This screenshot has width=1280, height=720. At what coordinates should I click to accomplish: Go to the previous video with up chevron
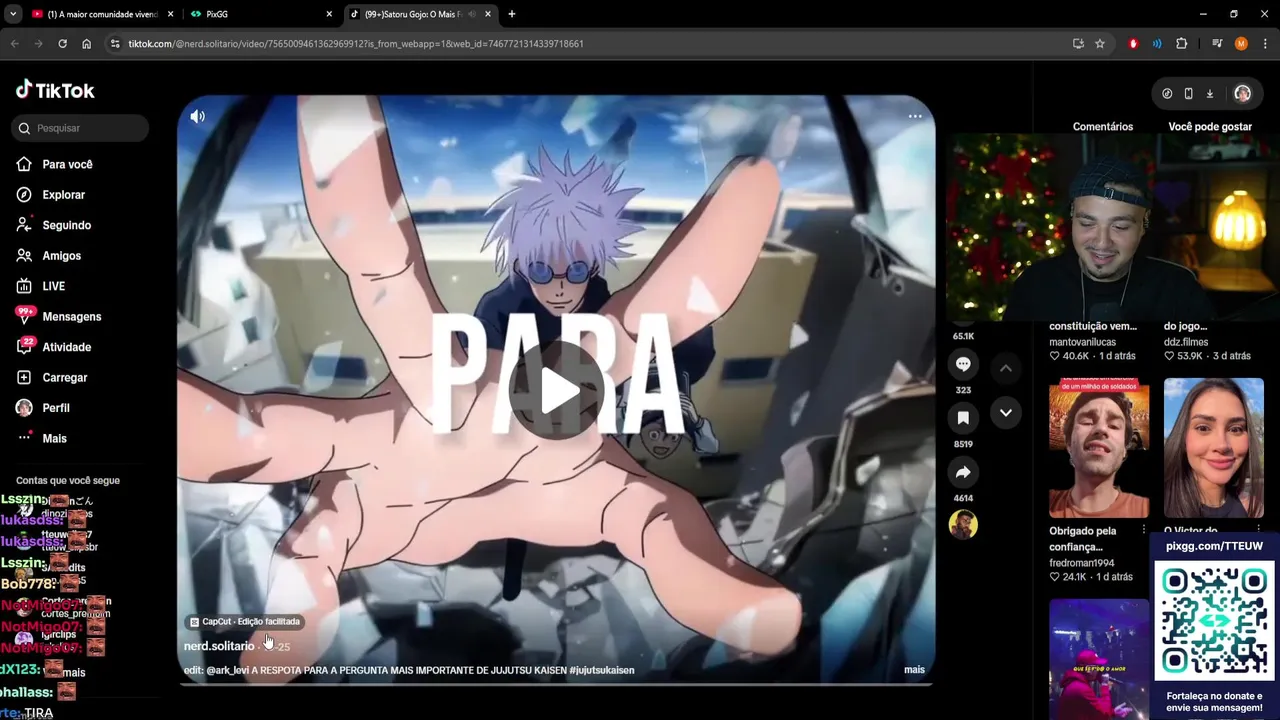(x=1006, y=368)
